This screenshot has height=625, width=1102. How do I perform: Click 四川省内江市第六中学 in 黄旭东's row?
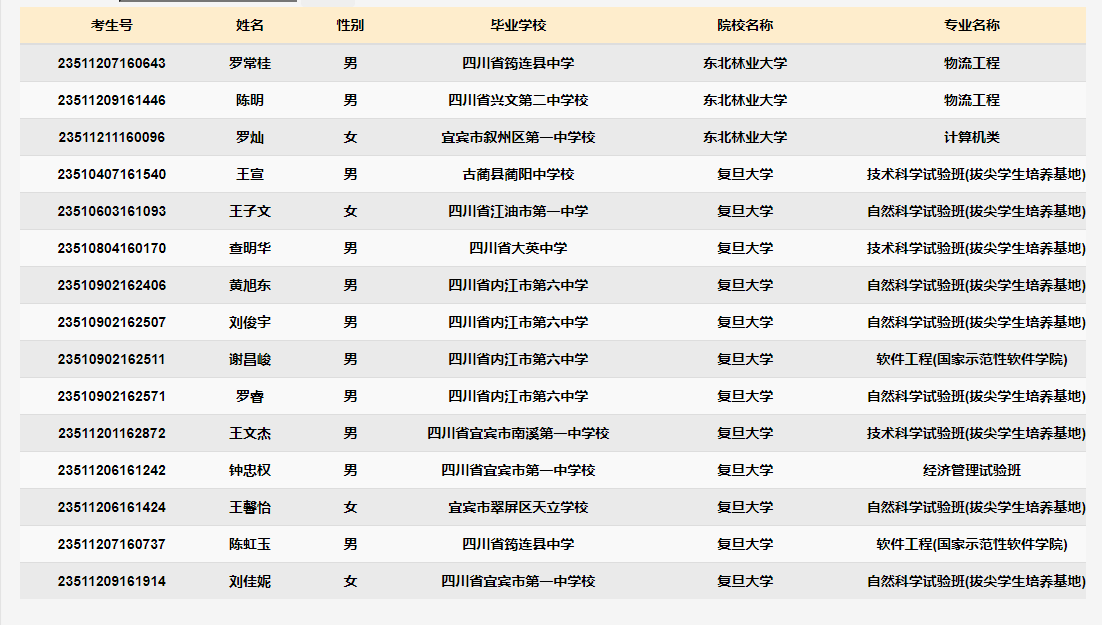[518, 285]
